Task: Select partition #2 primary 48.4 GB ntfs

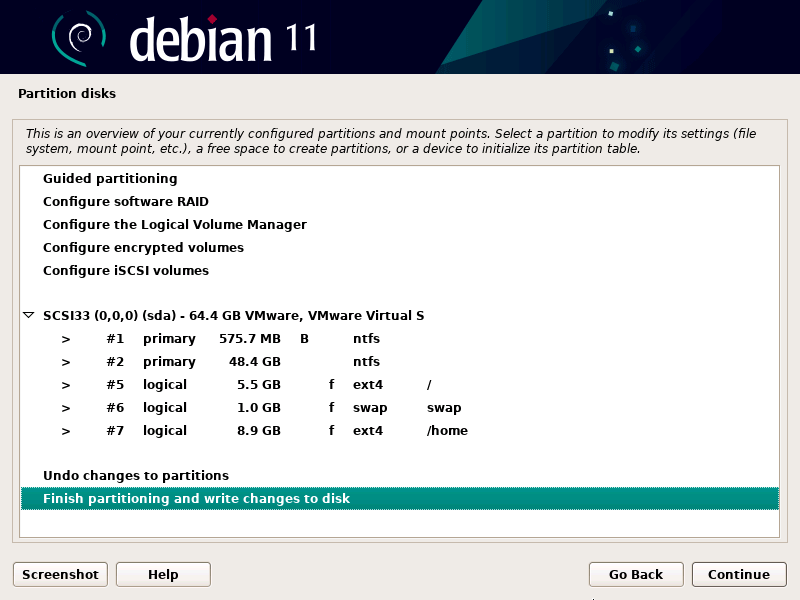Action: pos(399,362)
